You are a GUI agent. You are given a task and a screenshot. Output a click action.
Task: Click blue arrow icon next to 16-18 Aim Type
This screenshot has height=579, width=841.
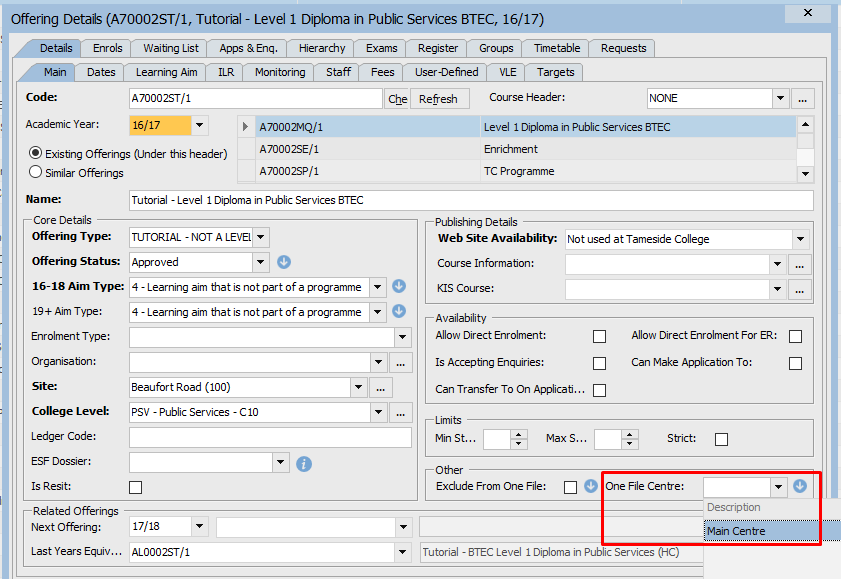[x=399, y=287]
